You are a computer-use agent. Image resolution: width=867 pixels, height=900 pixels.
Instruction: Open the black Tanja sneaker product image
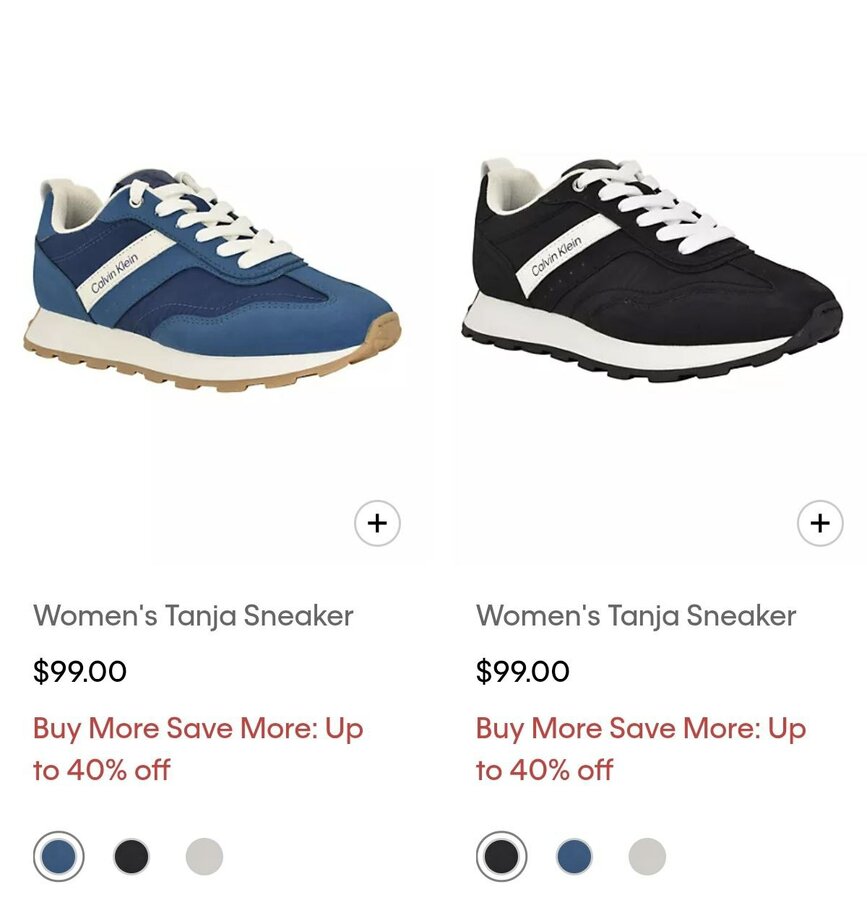[653, 270]
